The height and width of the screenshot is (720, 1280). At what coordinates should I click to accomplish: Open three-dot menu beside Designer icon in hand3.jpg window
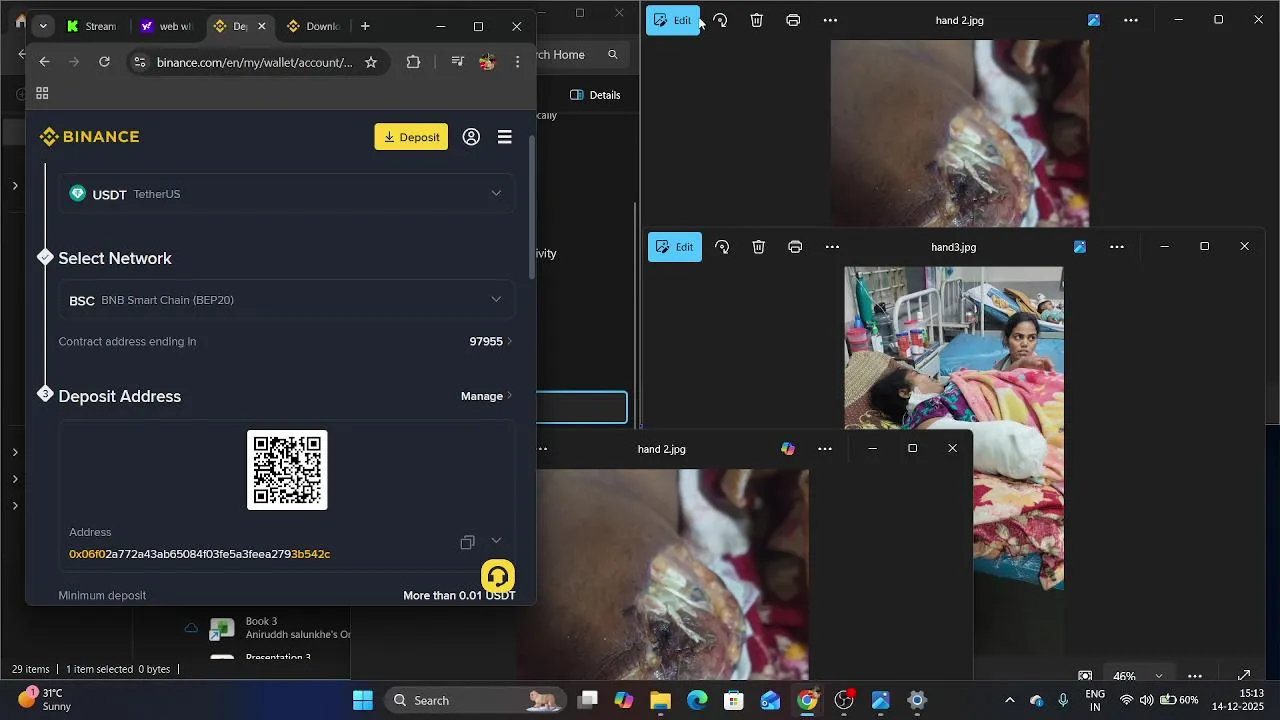[1117, 247]
